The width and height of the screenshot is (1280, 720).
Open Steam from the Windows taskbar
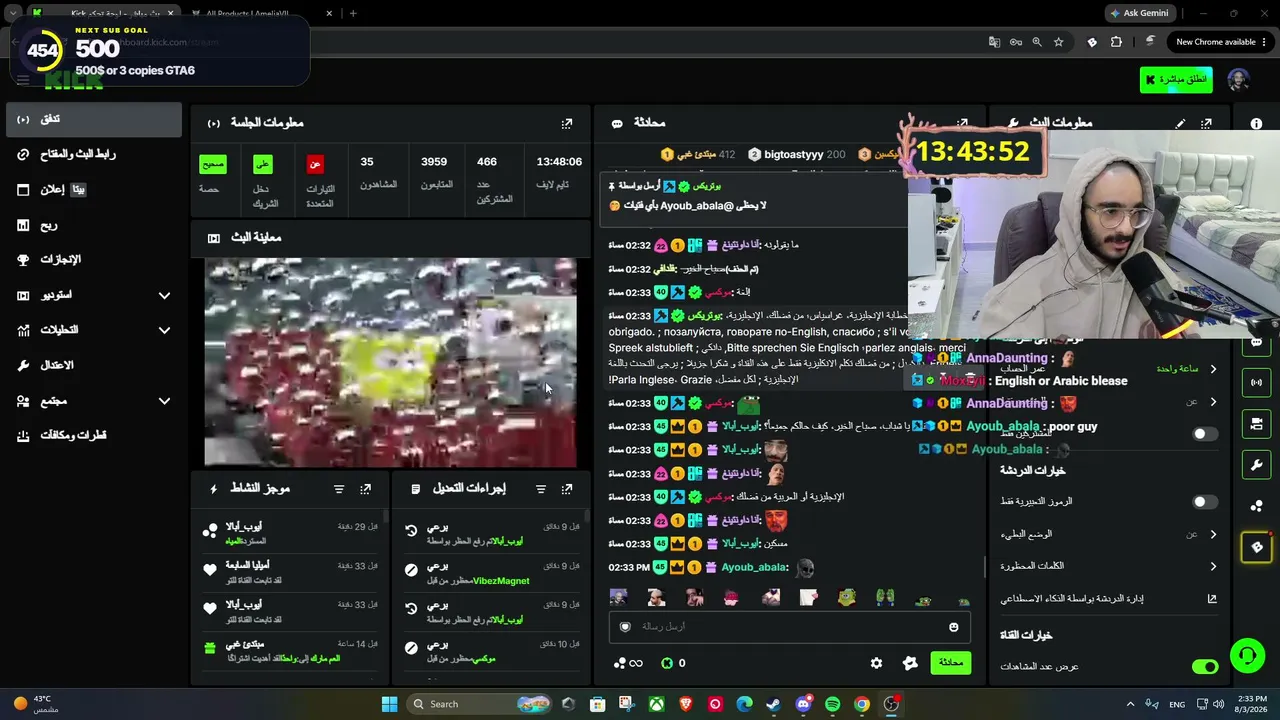click(x=773, y=704)
